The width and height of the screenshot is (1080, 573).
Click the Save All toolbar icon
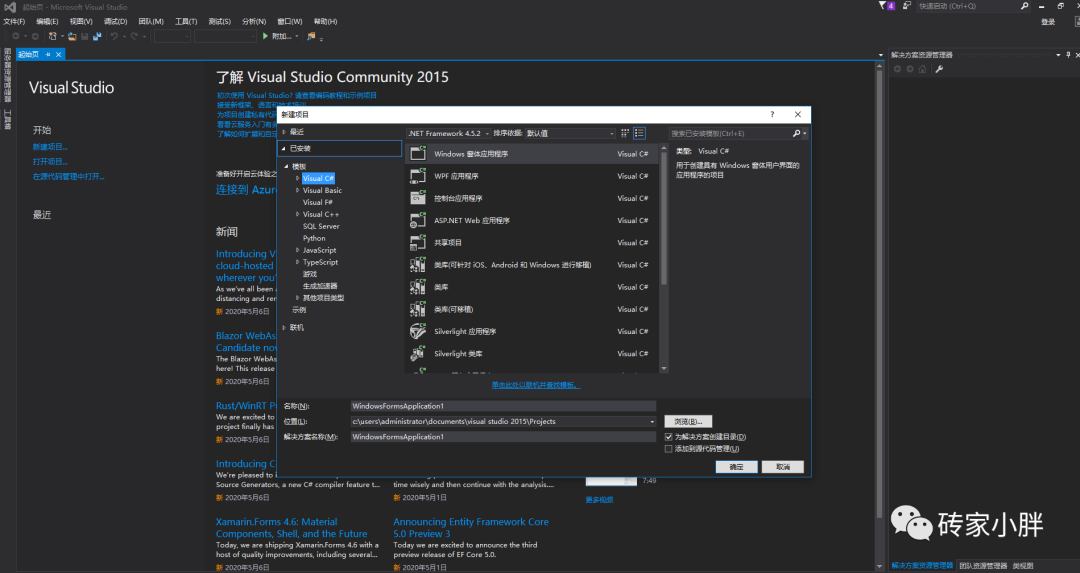pyautogui.click(x=97, y=36)
